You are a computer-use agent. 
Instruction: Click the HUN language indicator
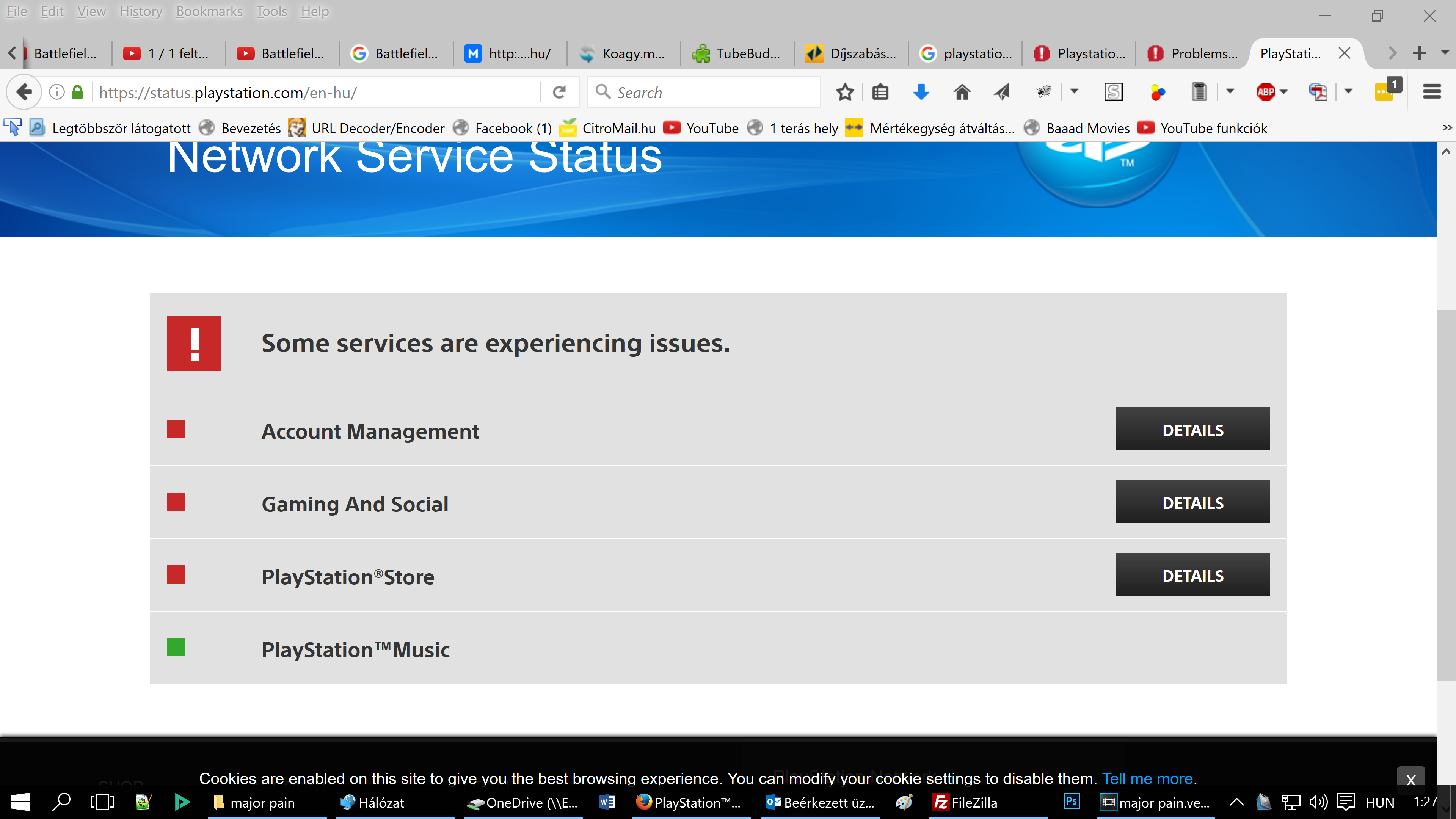pyautogui.click(x=1380, y=803)
